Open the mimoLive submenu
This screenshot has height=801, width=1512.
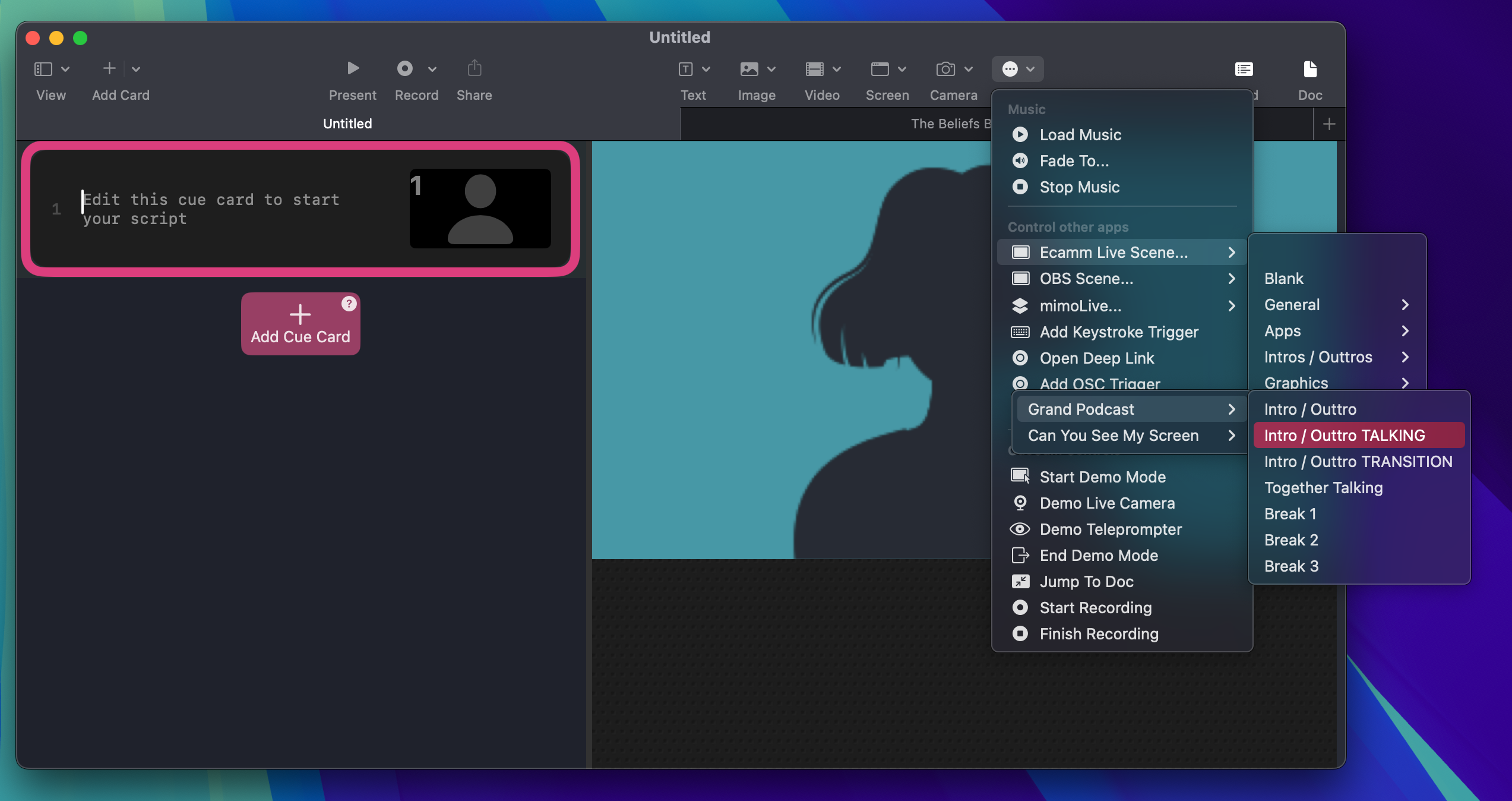[x=1122, y=306]
